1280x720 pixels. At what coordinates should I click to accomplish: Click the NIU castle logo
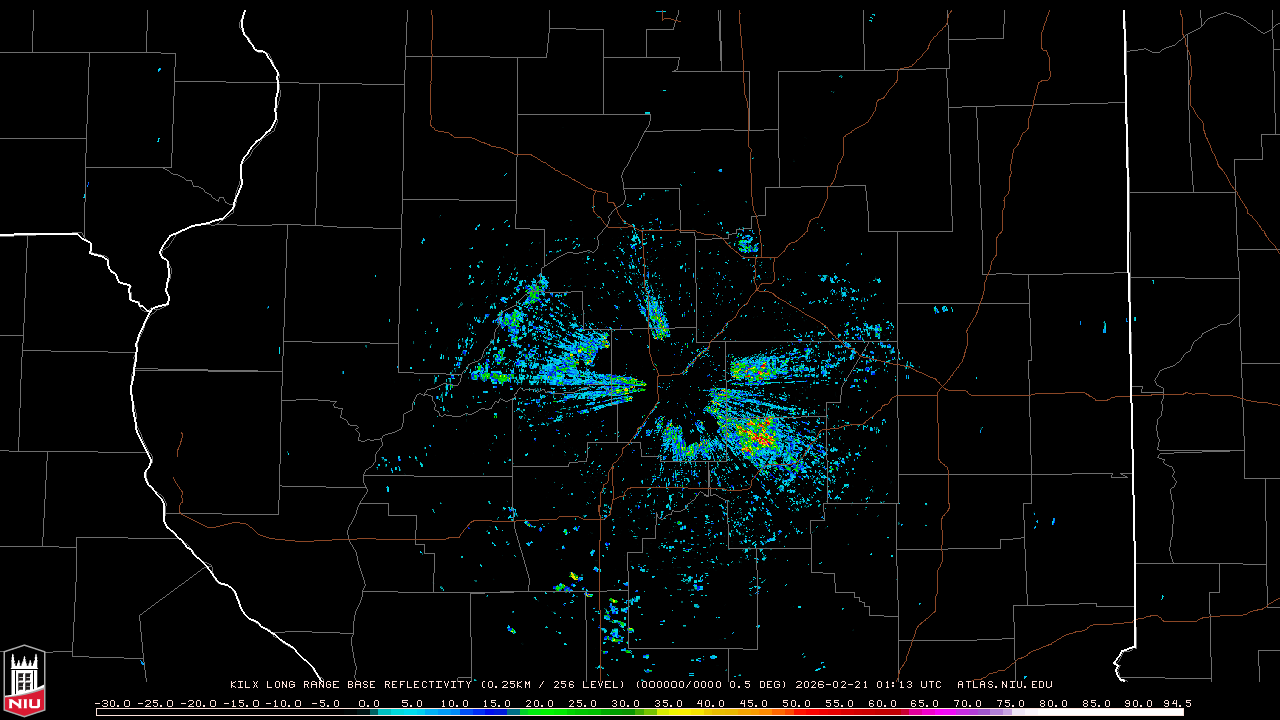tap(24, 679)
